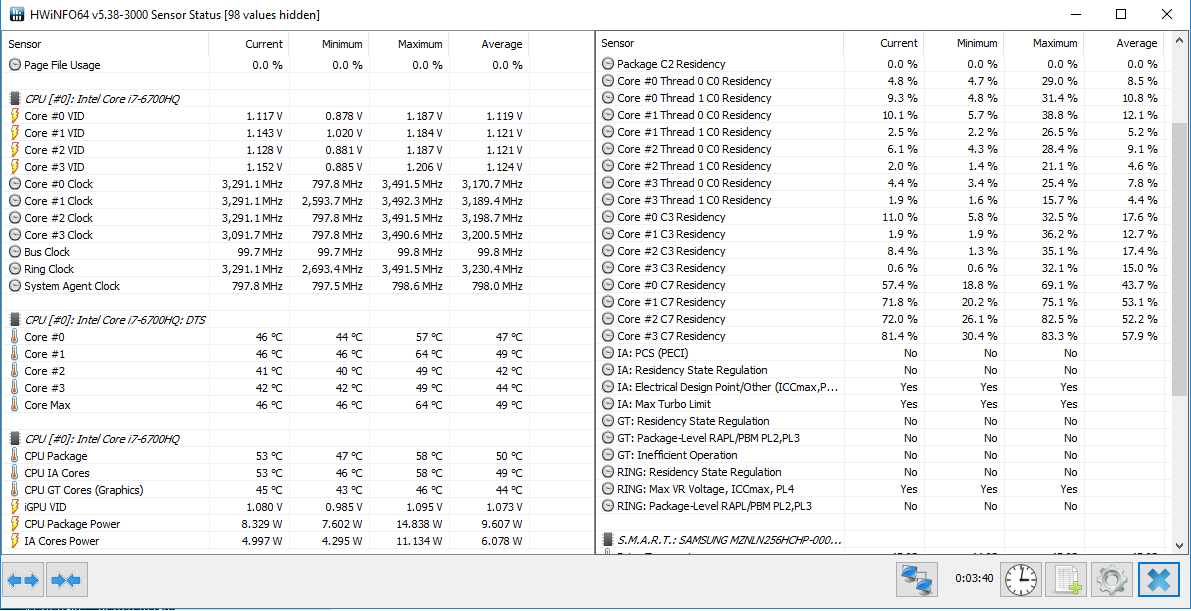Screen dimensions: 1191x611
Task: Click the thermometer icon for CPU Package
Action: click(14, 456)
